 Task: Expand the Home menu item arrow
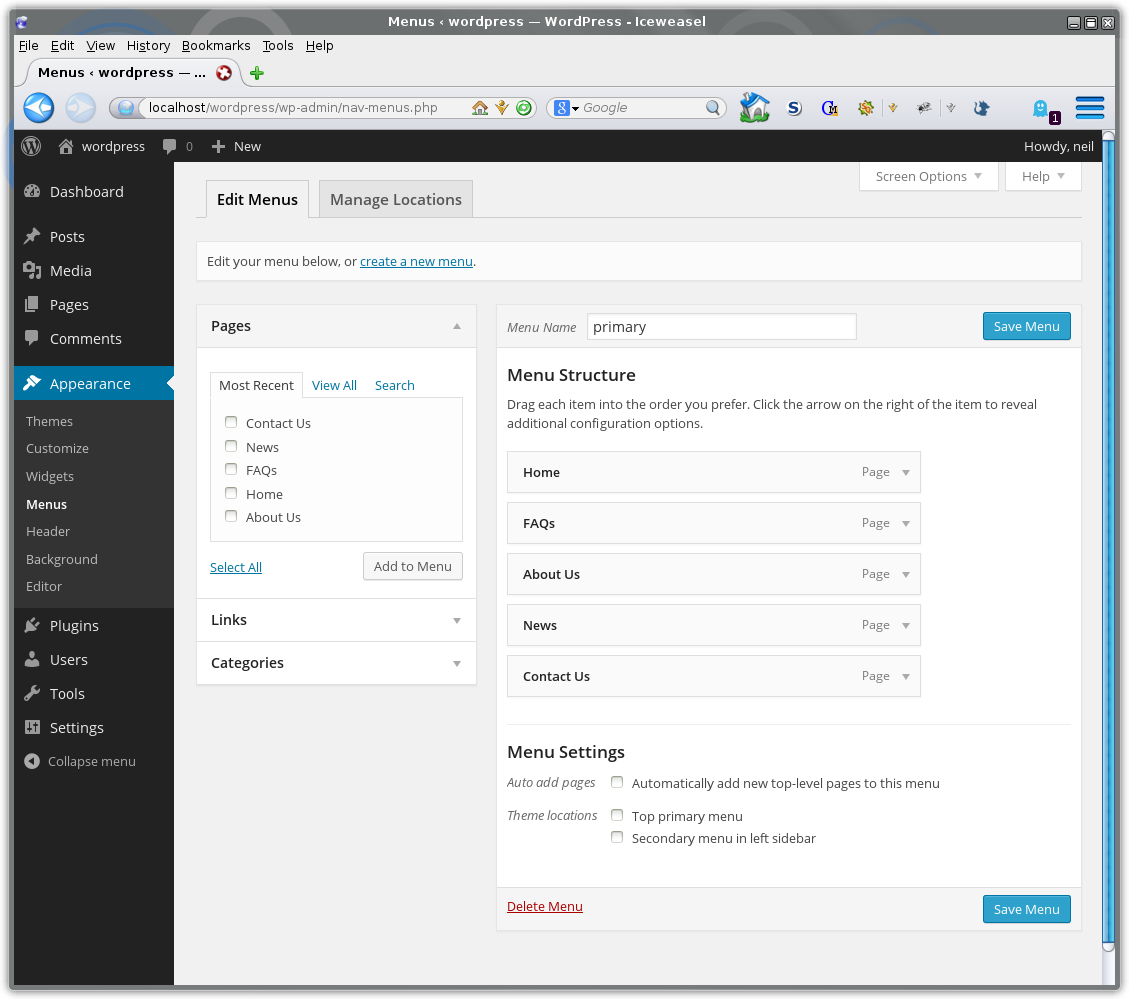906,472
